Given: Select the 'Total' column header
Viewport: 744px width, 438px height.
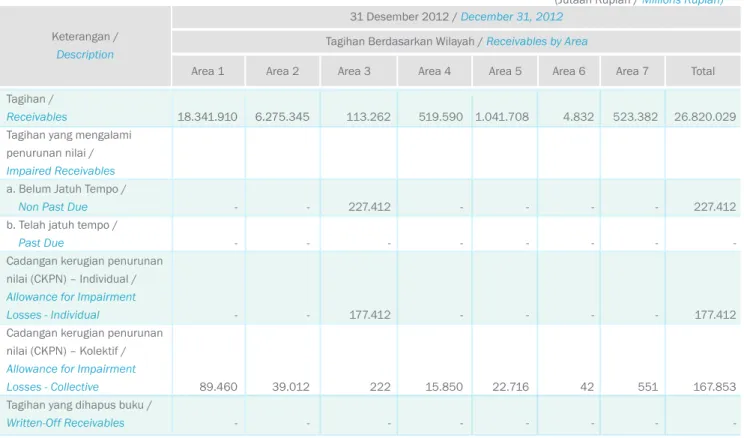Looking at the screenshot, I should (703, 71).
